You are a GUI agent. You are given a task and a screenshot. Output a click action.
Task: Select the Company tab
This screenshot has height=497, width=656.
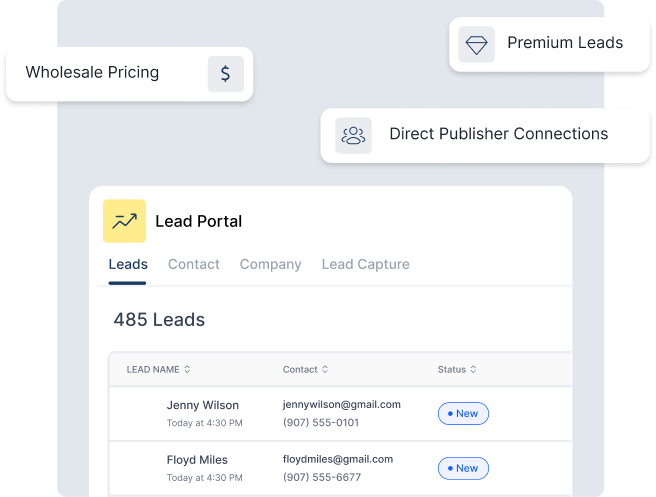(270, 264)
